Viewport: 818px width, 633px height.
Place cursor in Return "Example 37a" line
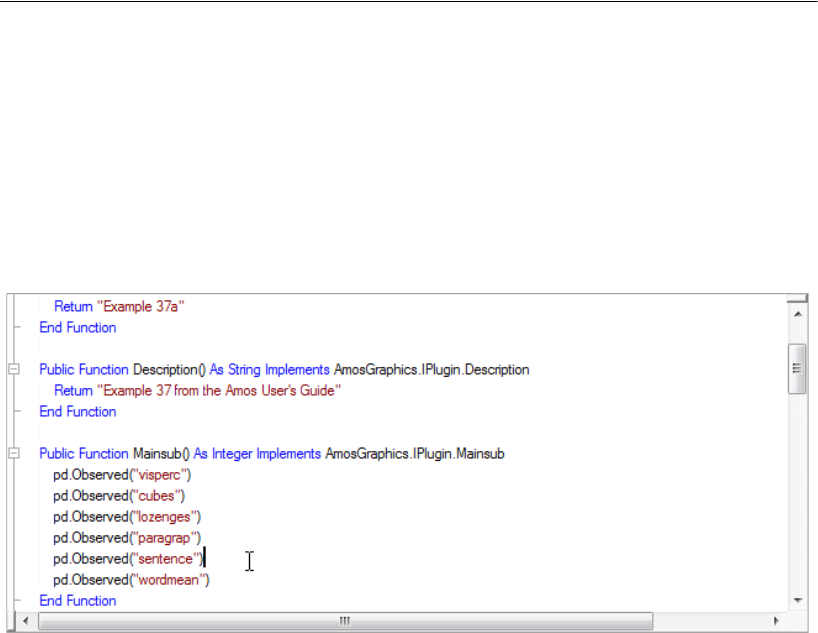[119, 306]
